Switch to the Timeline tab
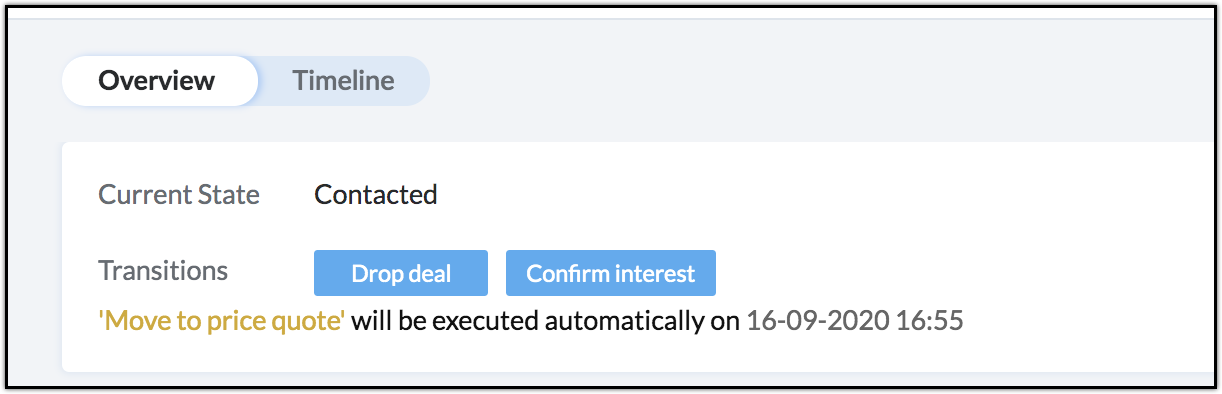This screenshot has height=394, width=1222. pyautogui.click(x=343, y=81)
